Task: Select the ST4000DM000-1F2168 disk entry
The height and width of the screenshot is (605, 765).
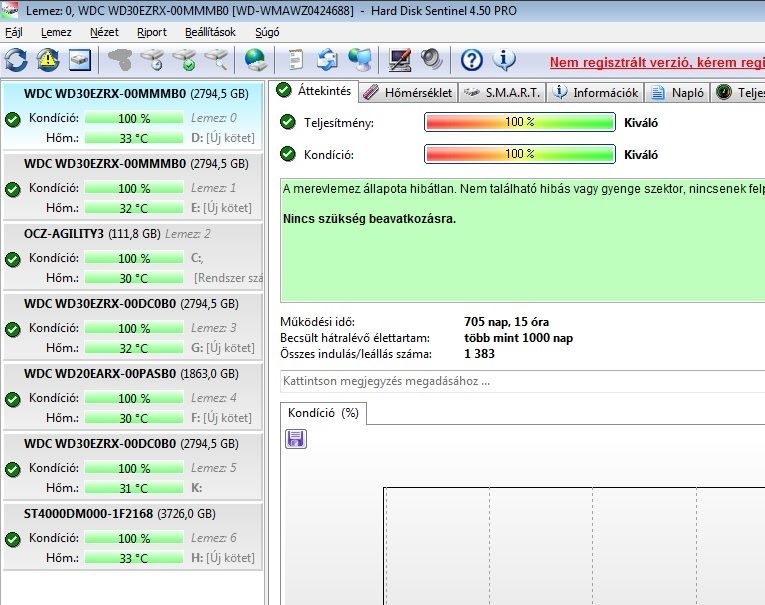Action: pos(133,536)
